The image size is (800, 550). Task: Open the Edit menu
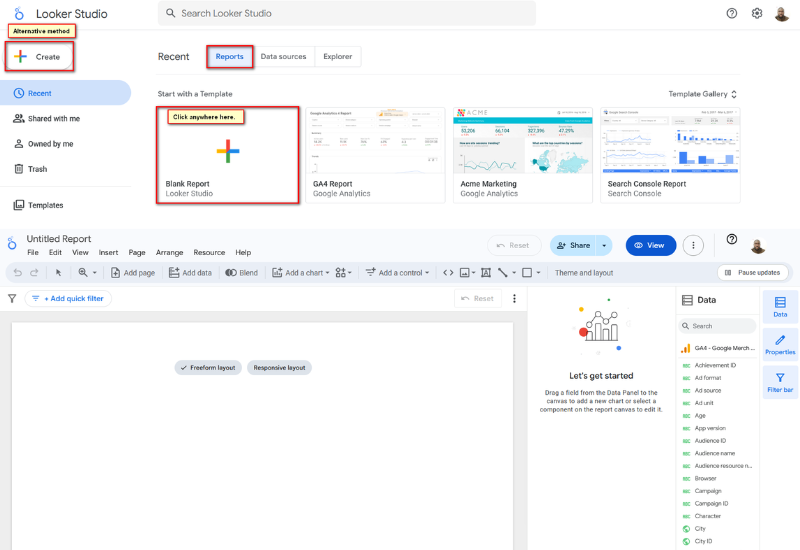[55, 253]
